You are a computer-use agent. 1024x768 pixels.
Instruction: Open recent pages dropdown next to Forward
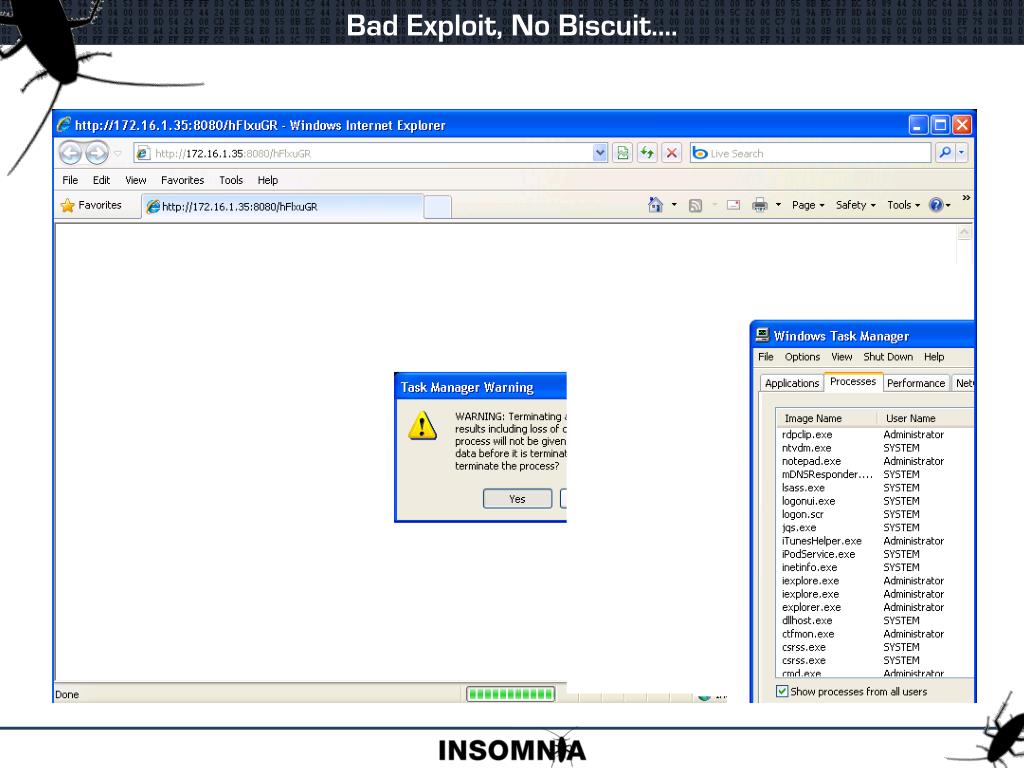[118, 153]
